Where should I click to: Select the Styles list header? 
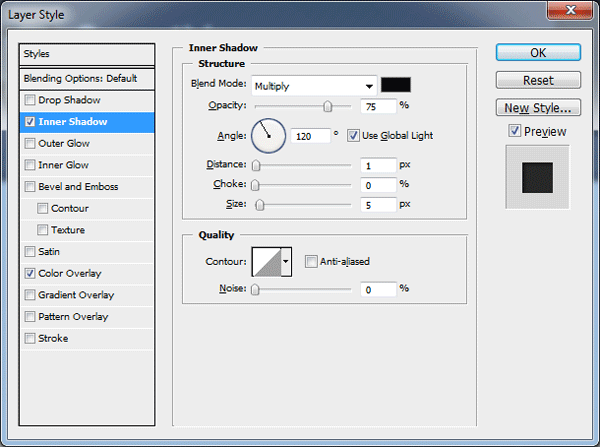[x=87, y=54]
